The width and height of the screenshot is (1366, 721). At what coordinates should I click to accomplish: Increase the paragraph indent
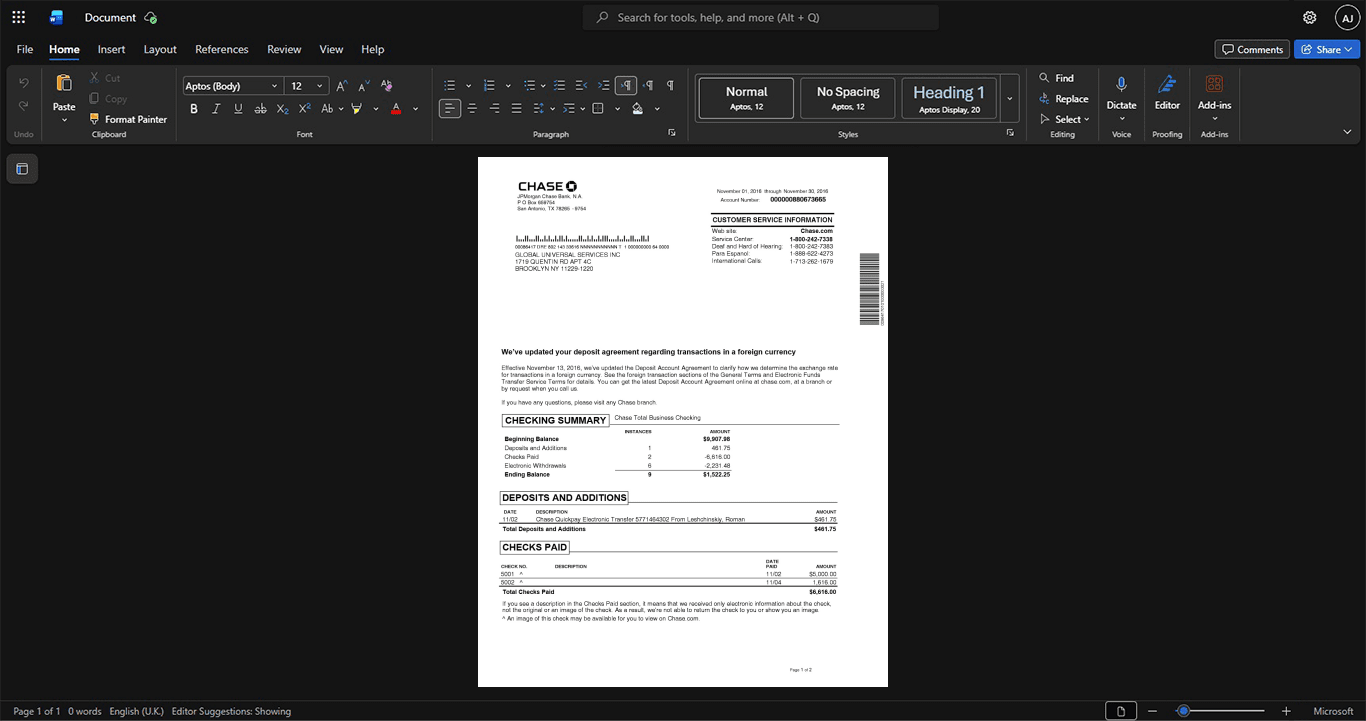point(604,86)
